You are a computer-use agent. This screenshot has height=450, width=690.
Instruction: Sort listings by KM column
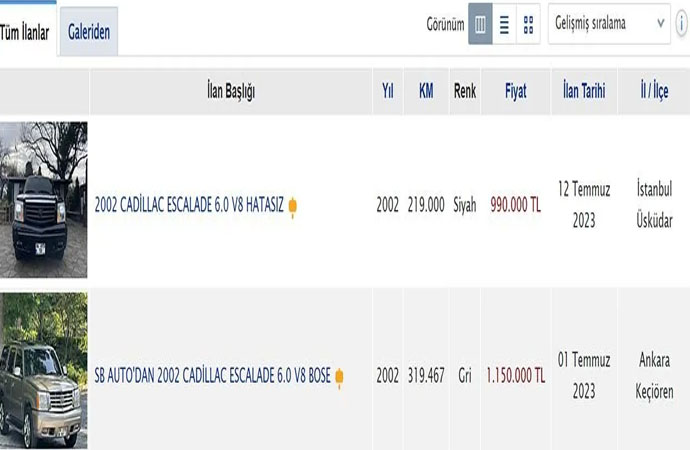tap(426, 91)
